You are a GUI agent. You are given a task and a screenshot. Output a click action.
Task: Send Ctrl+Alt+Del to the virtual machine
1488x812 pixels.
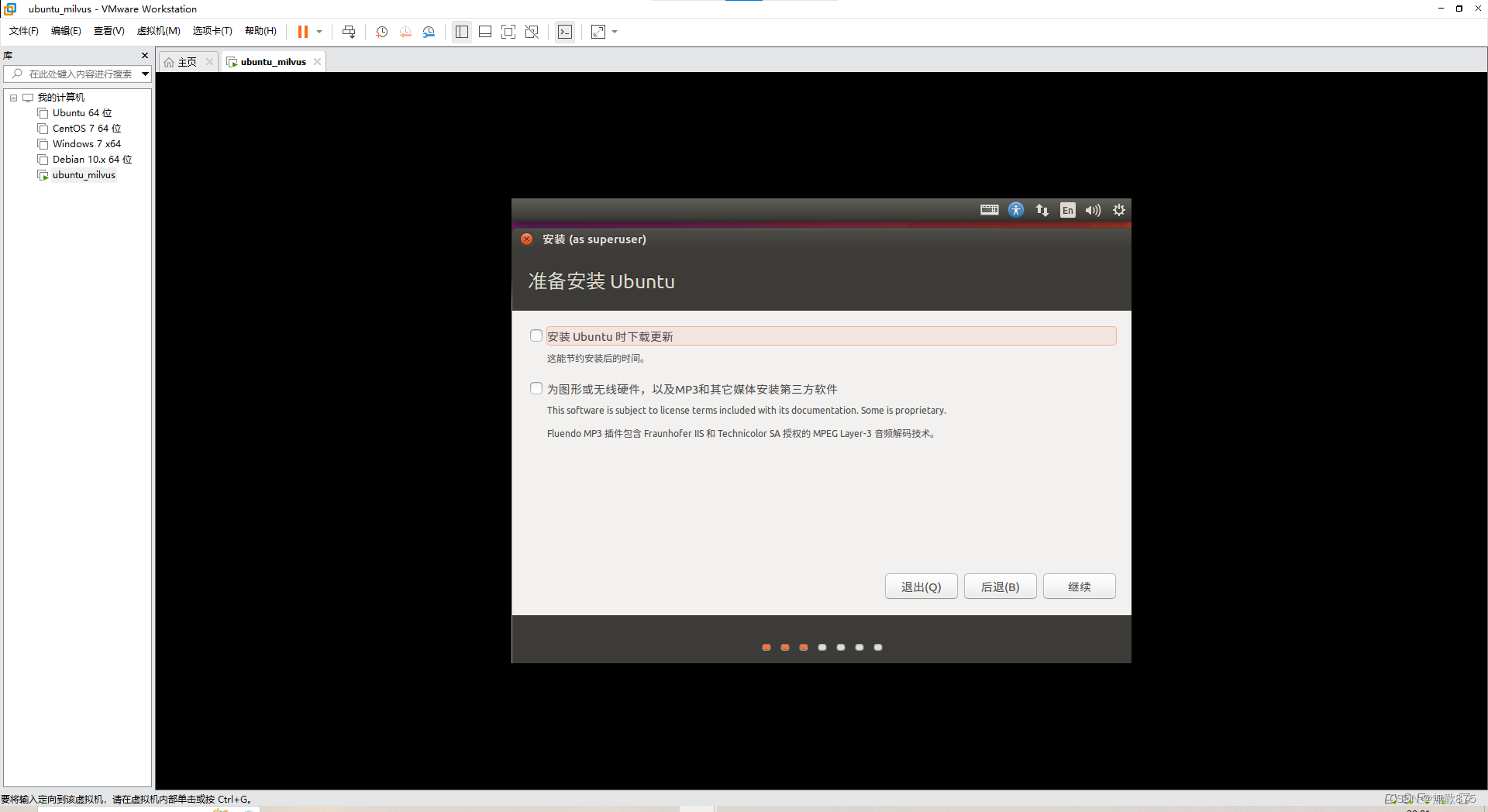click(349, 32)
